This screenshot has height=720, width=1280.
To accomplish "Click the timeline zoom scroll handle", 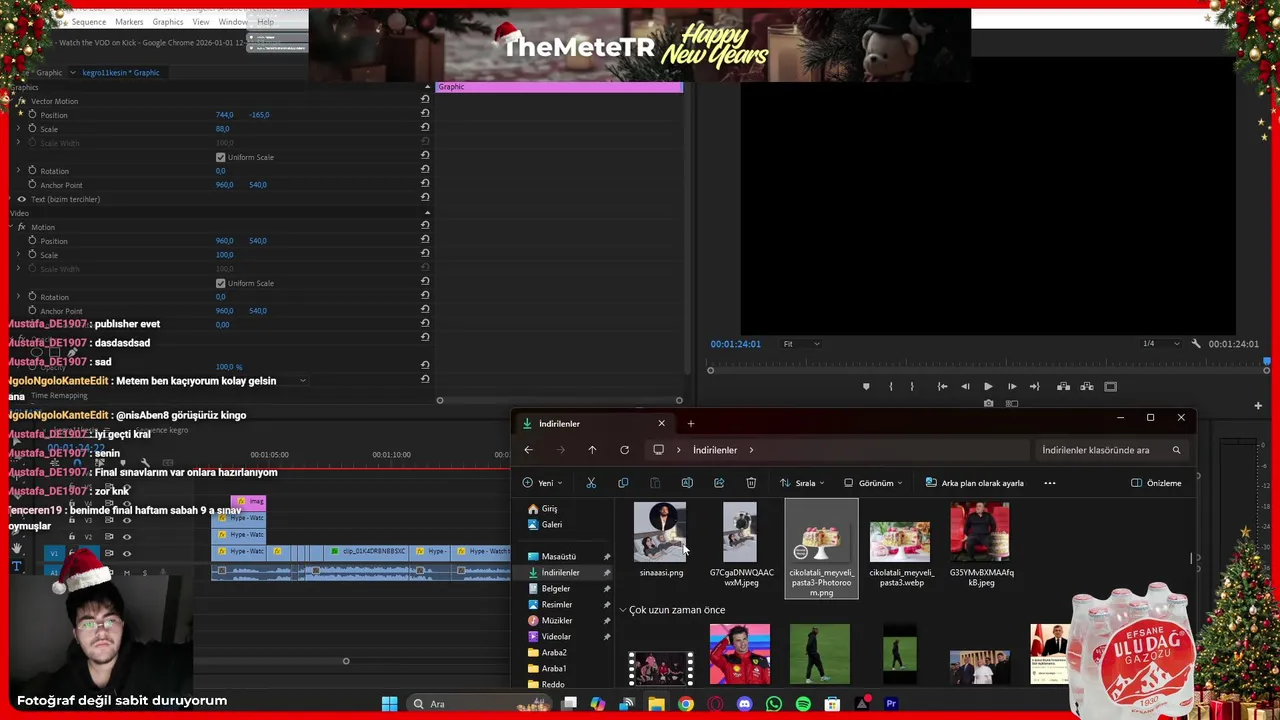I will [x=346, y=660].
